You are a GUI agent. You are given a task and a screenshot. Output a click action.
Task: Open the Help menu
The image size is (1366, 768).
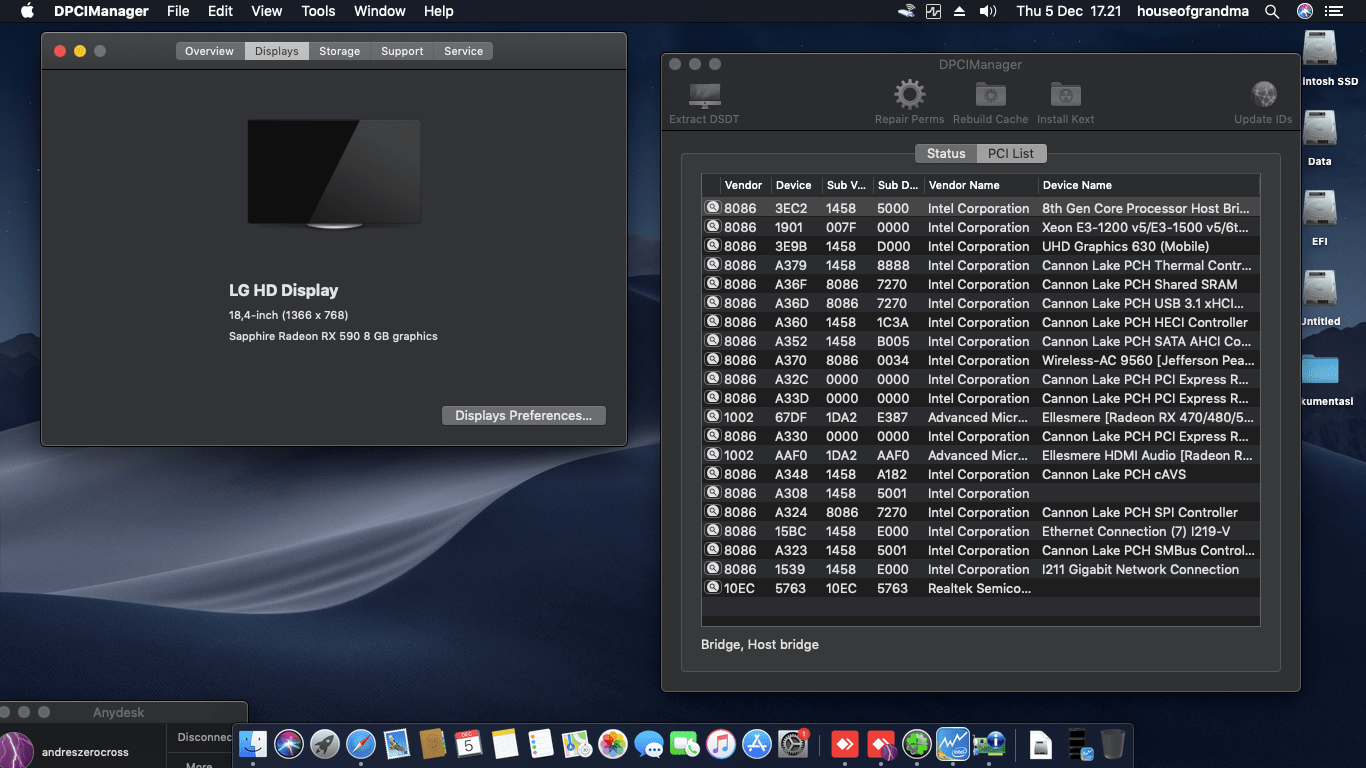438,11
